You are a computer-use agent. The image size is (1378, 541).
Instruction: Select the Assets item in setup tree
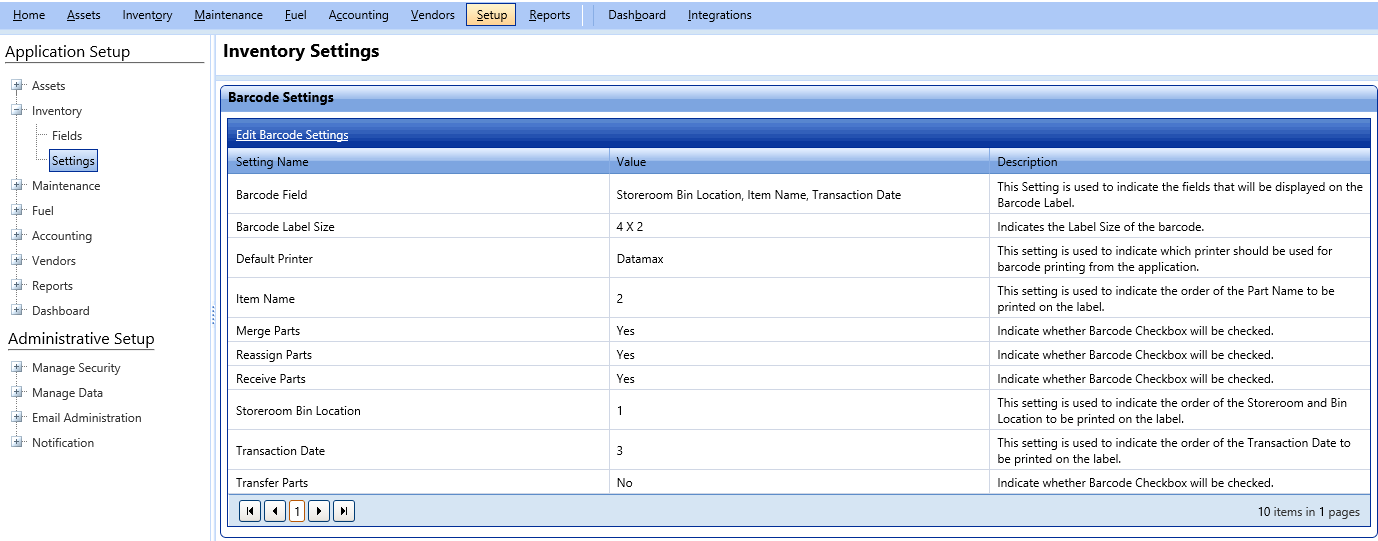coord(48,86)
